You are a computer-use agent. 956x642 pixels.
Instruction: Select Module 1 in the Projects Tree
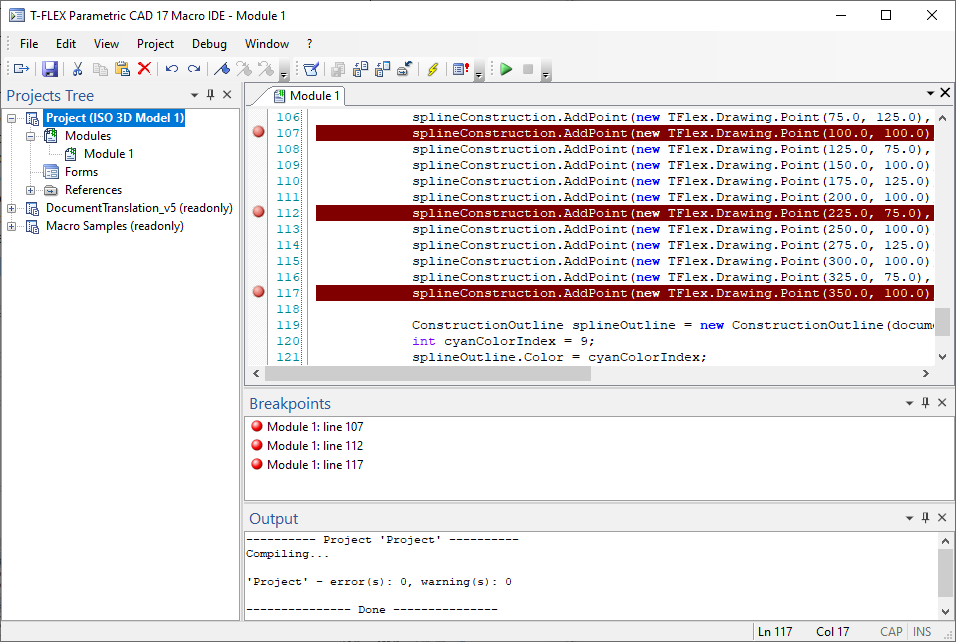tap(108, 154)
